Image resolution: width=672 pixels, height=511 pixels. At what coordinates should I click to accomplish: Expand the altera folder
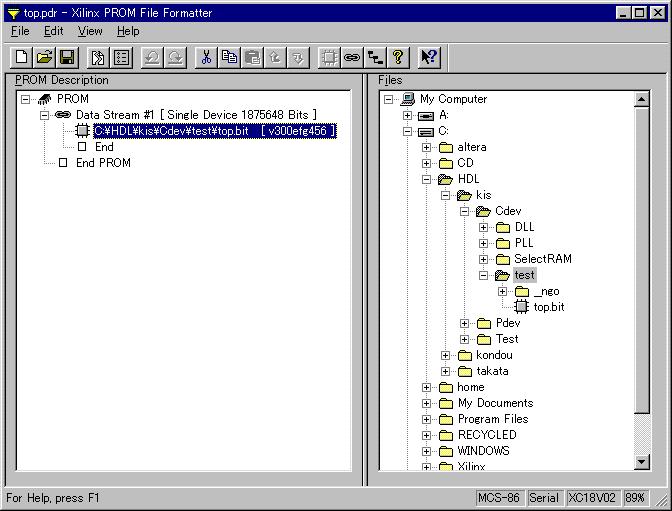(426, 147)
